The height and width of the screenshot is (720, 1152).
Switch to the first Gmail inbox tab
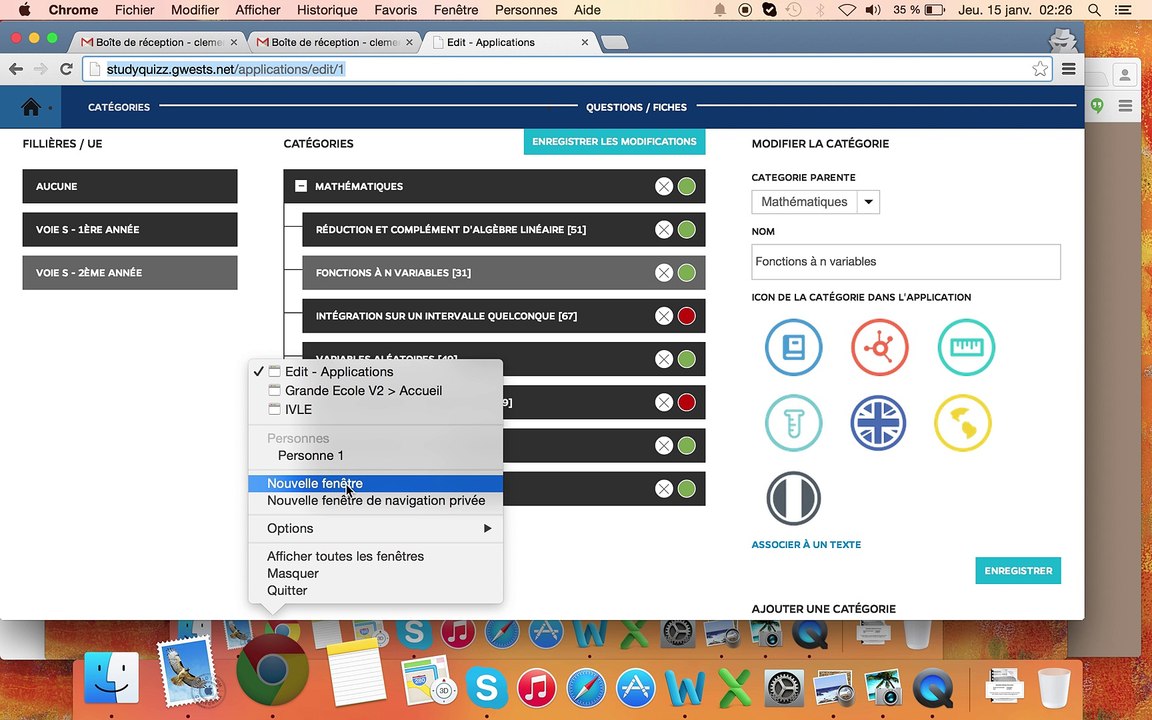[x=157, y=43]
